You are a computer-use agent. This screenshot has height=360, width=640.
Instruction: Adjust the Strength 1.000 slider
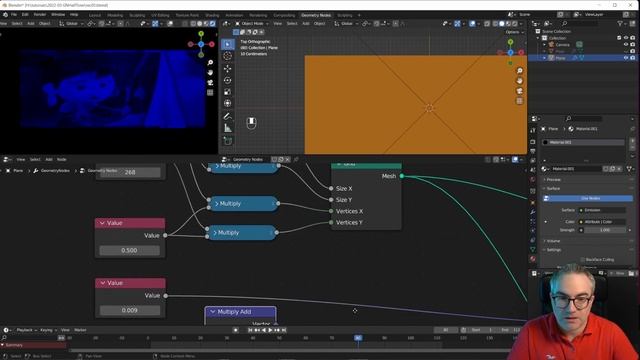(x=605, y=230)
